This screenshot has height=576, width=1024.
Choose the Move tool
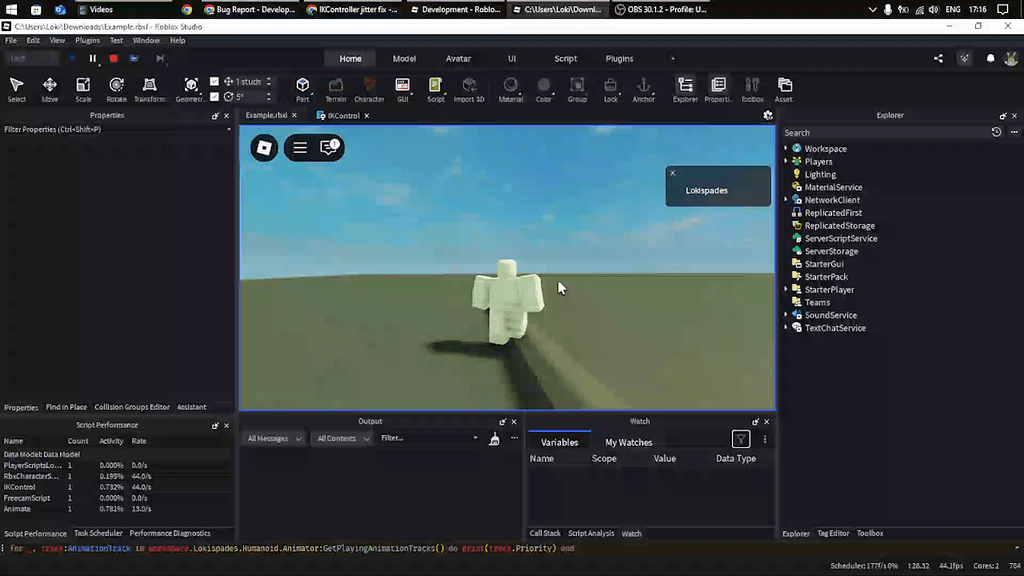(x=50, y=89)
